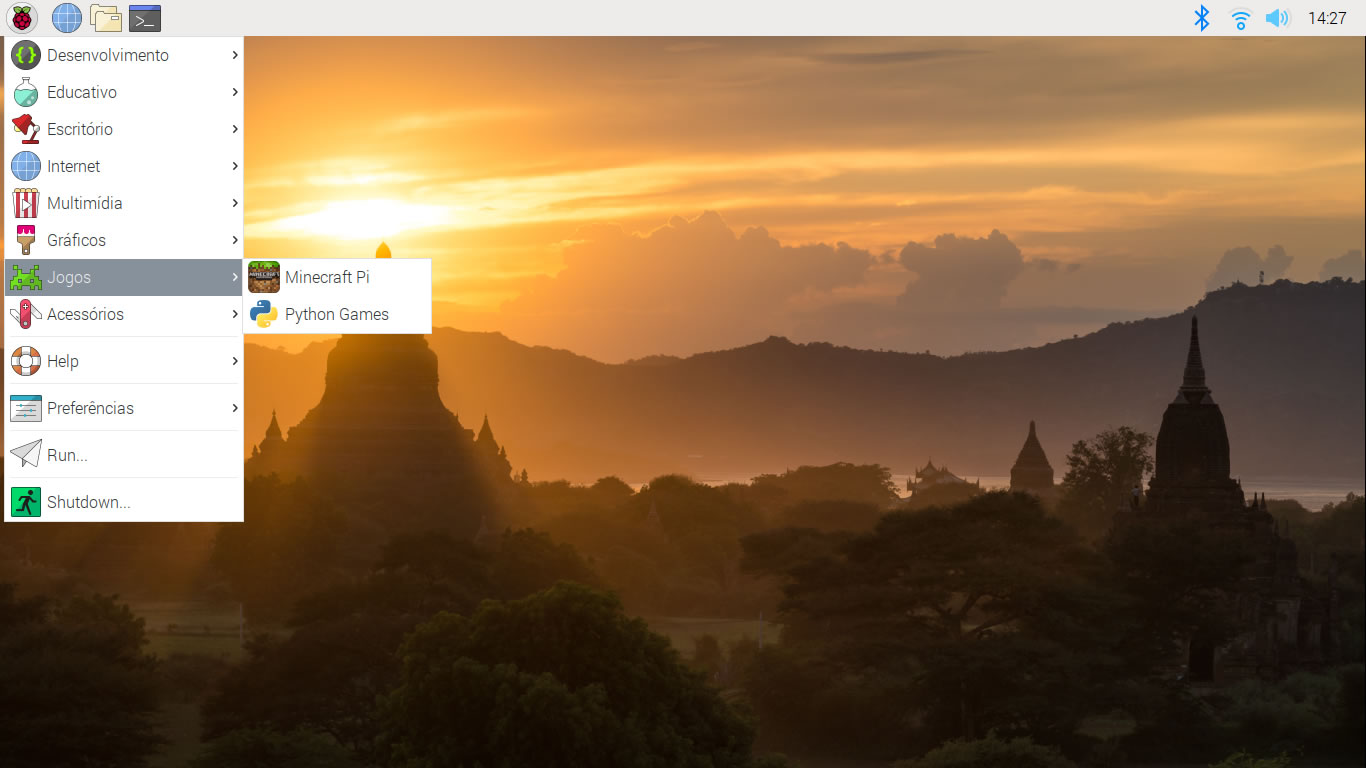Click the Run paper plane icon
The height and width of the screenshot is (768, 1366).
point(26,455)
